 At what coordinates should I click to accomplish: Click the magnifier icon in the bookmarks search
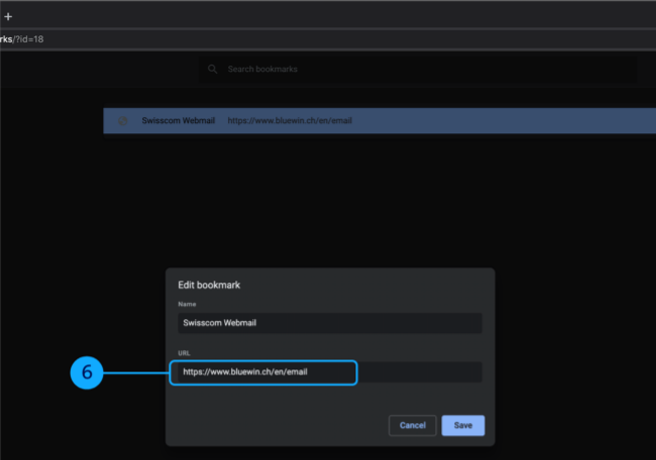pos(212,69)
